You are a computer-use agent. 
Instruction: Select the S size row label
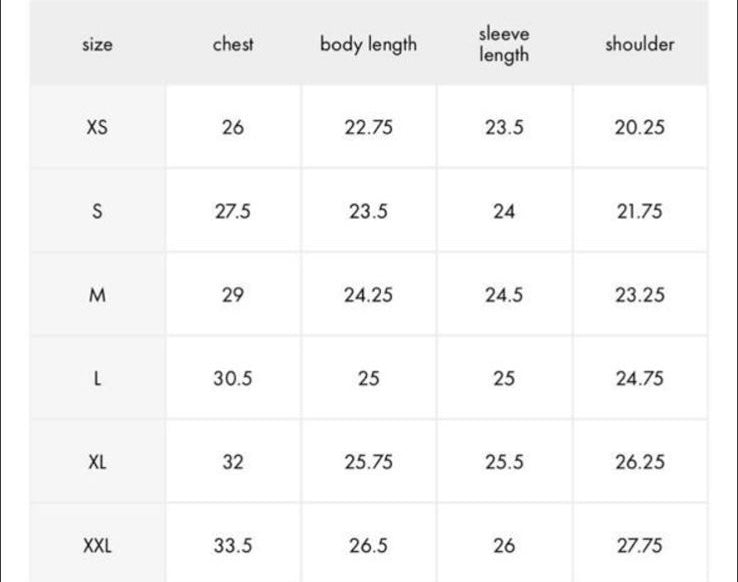coord(97,212)
